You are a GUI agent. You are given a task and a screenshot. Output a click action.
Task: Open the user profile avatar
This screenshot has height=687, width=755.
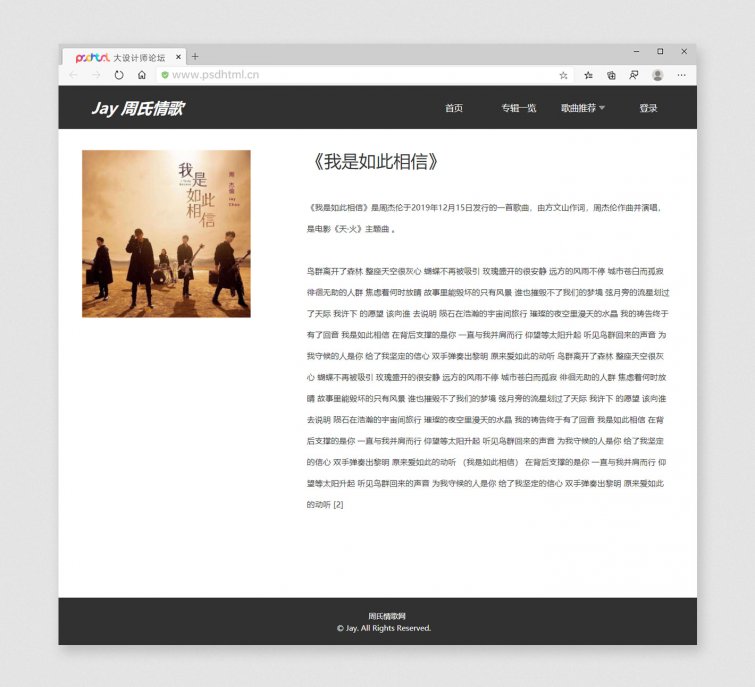pos(657,75)
